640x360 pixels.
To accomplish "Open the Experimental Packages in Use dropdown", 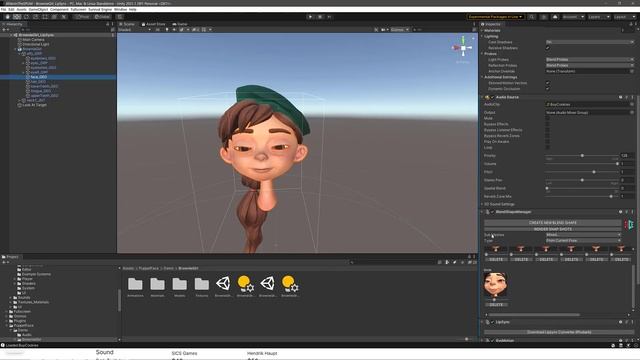I will point(496,17).
